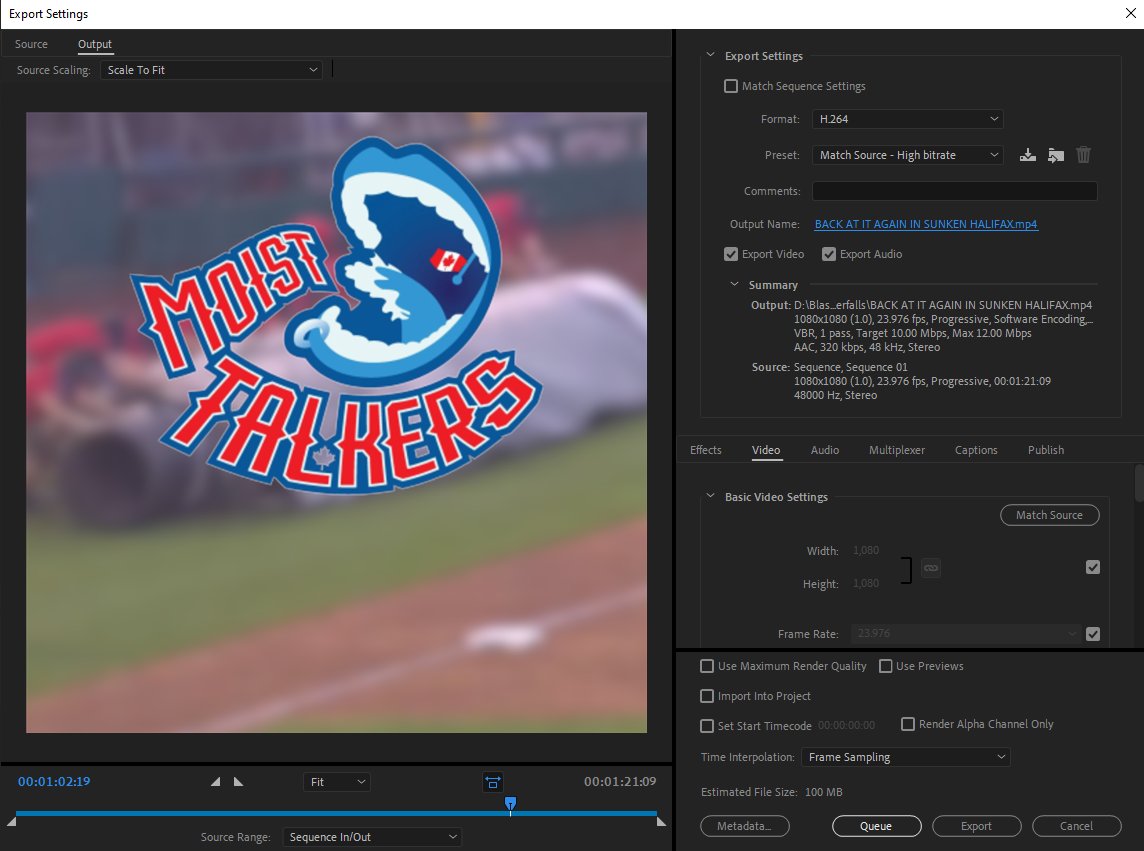
Task: Click the settings panel vertical scrollbar
Action: (x=1139, y=483)
